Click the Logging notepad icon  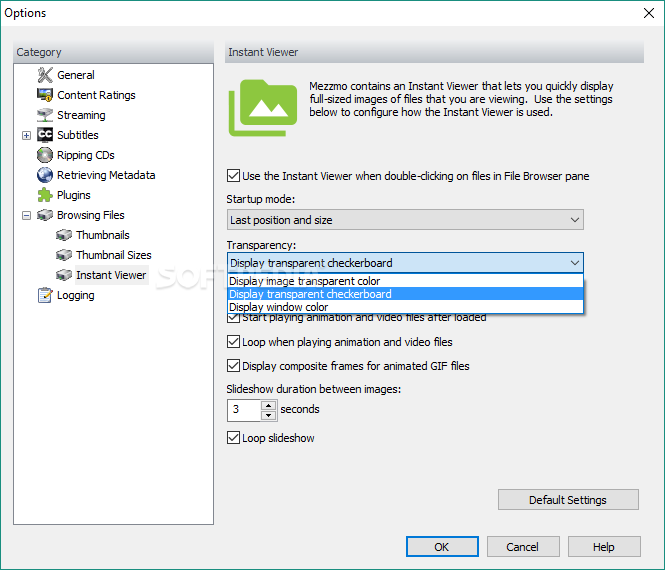point(45,295)
